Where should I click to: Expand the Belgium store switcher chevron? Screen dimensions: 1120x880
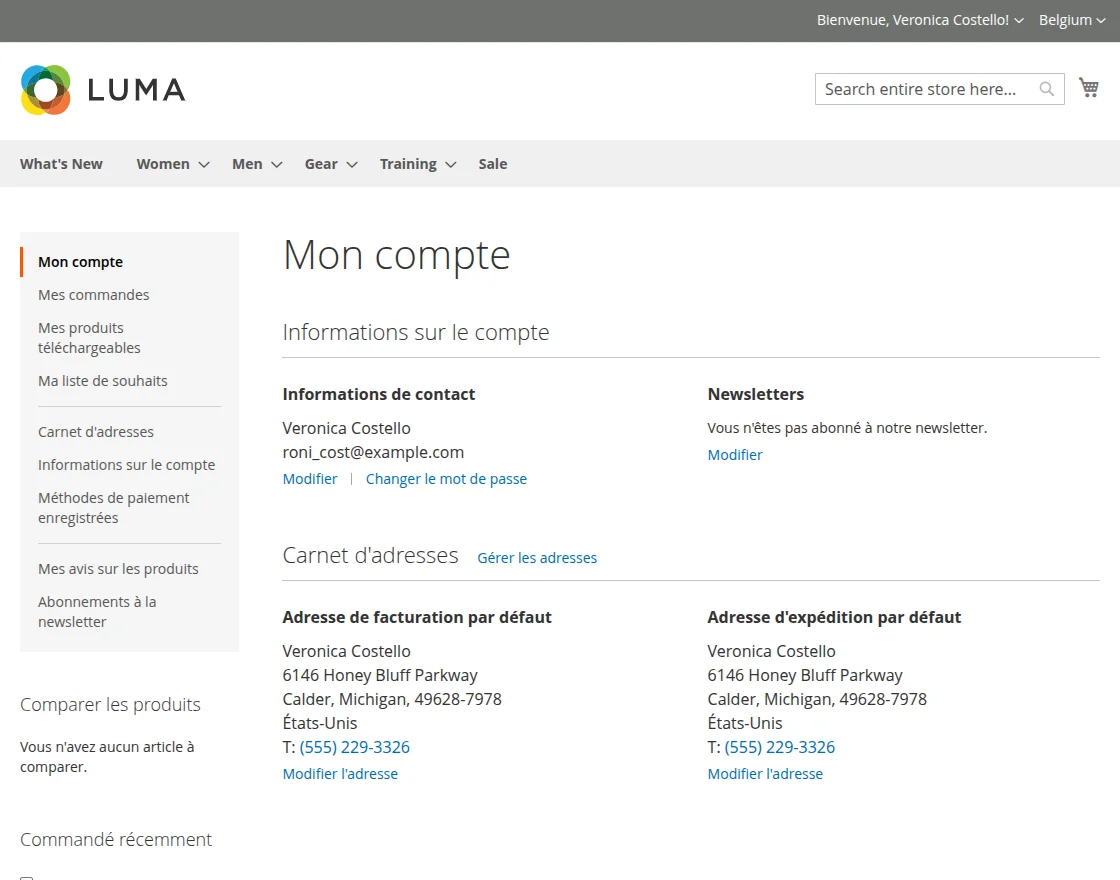tap(1103, 20)
